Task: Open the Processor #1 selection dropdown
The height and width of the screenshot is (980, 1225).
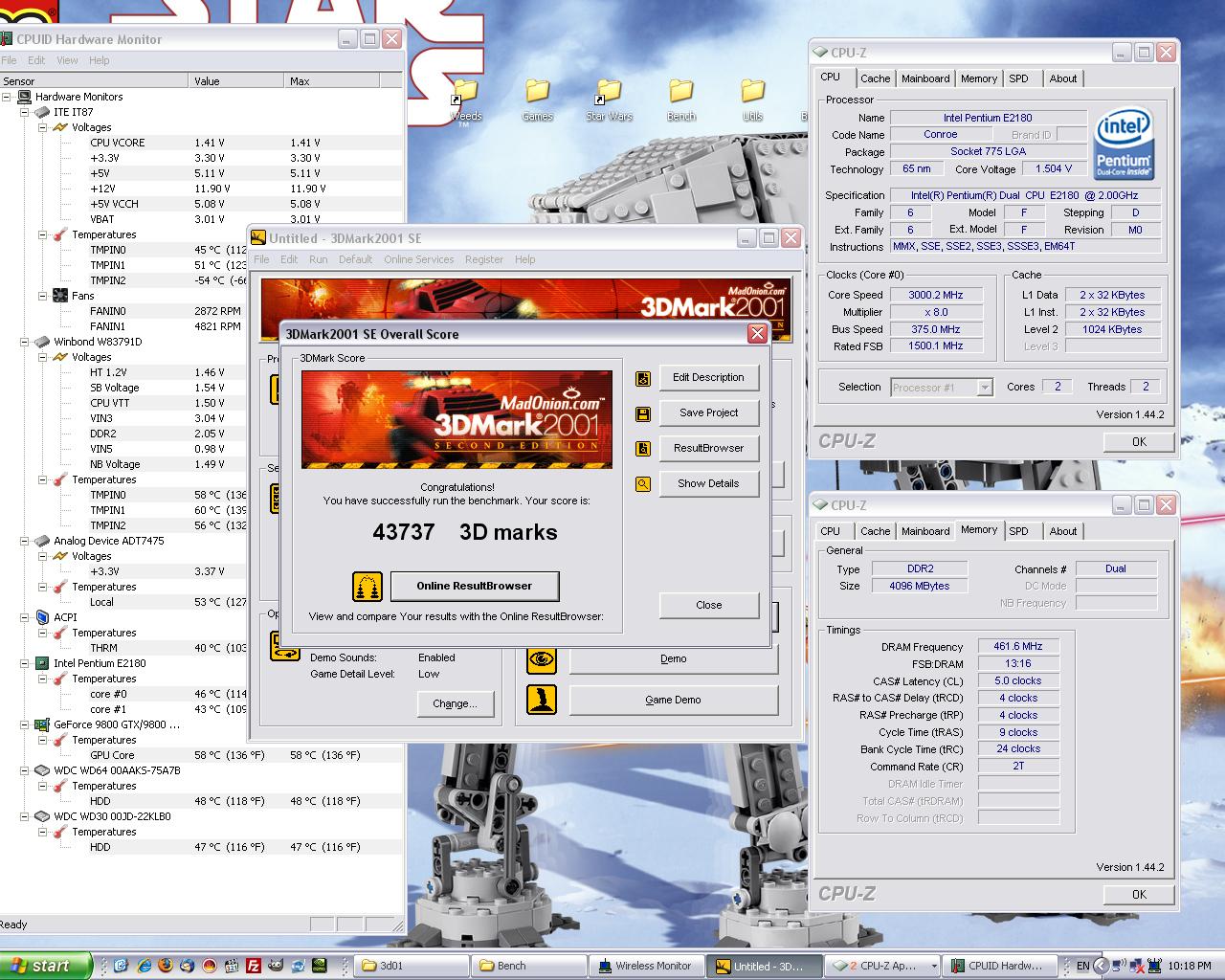Action: point(985,388)
